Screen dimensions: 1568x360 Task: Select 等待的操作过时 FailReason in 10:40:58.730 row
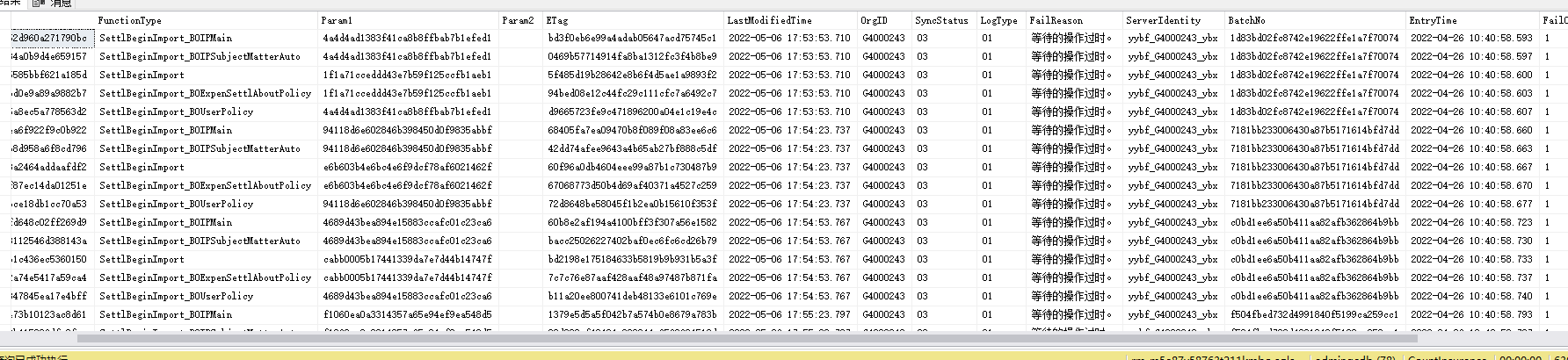point(1074,241)
